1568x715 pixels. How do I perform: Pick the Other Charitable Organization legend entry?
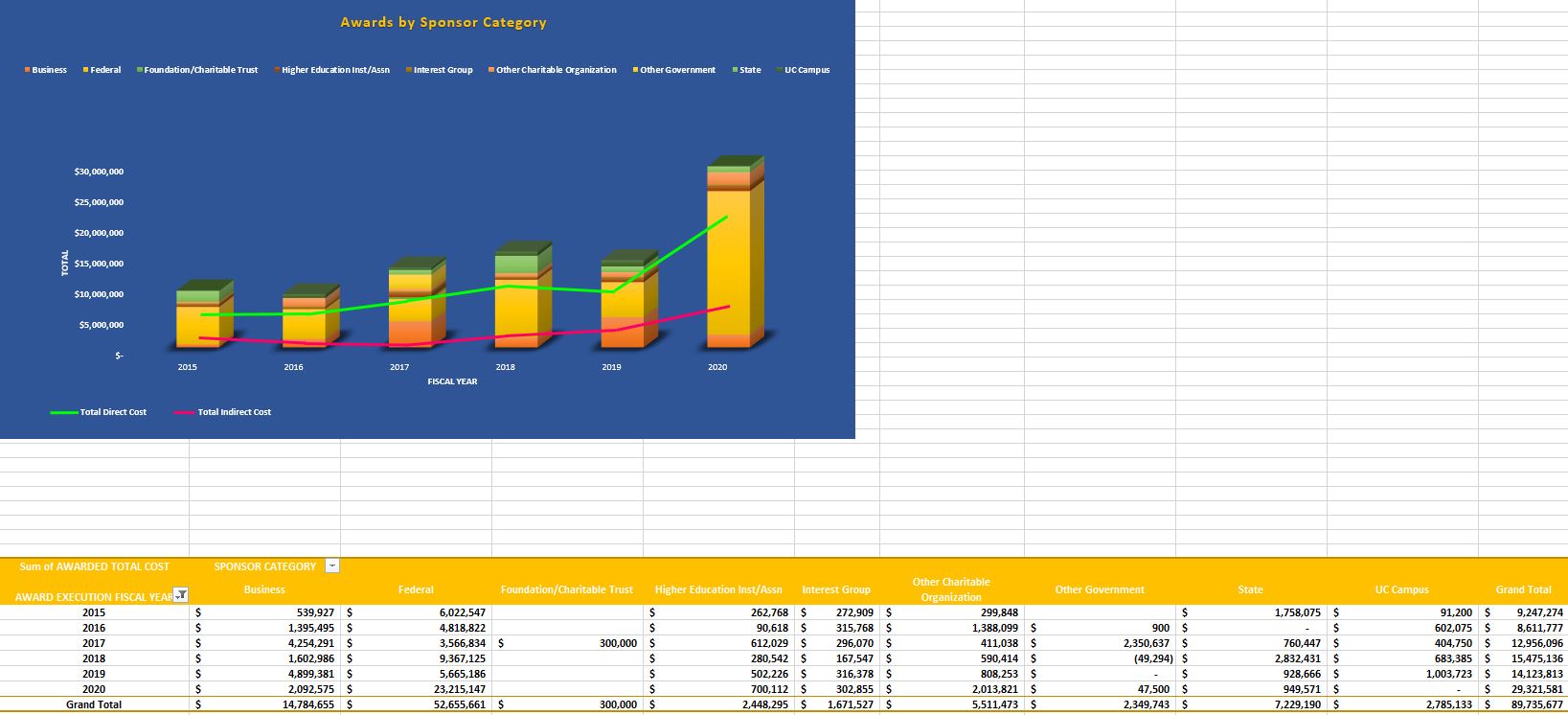556,70
